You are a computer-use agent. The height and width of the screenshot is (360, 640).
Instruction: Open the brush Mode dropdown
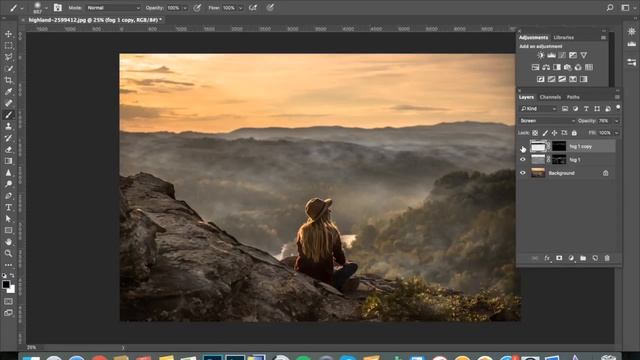coord(113,8)
